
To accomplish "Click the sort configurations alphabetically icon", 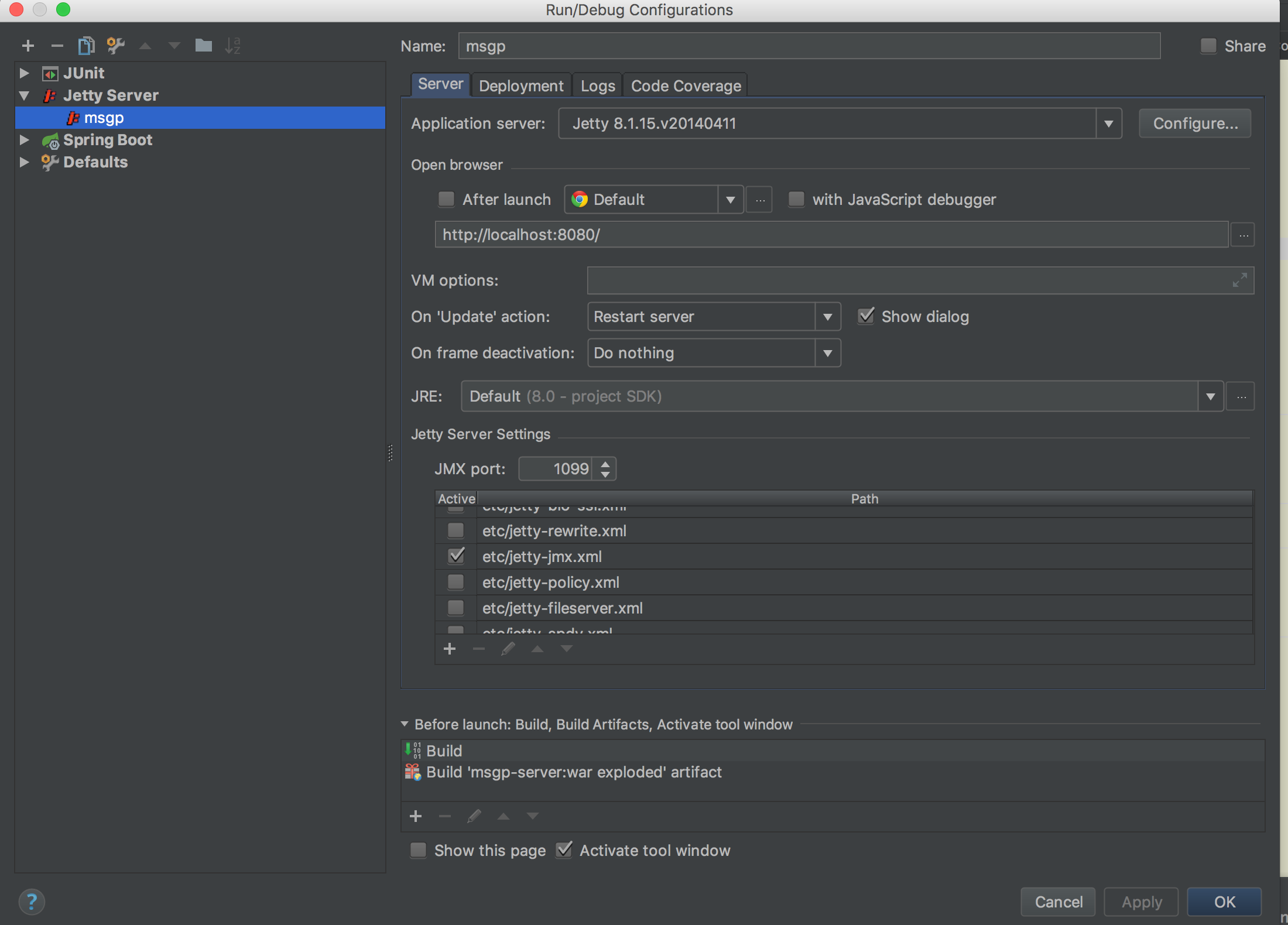I will pyautogui.click(x=232, y=45).
